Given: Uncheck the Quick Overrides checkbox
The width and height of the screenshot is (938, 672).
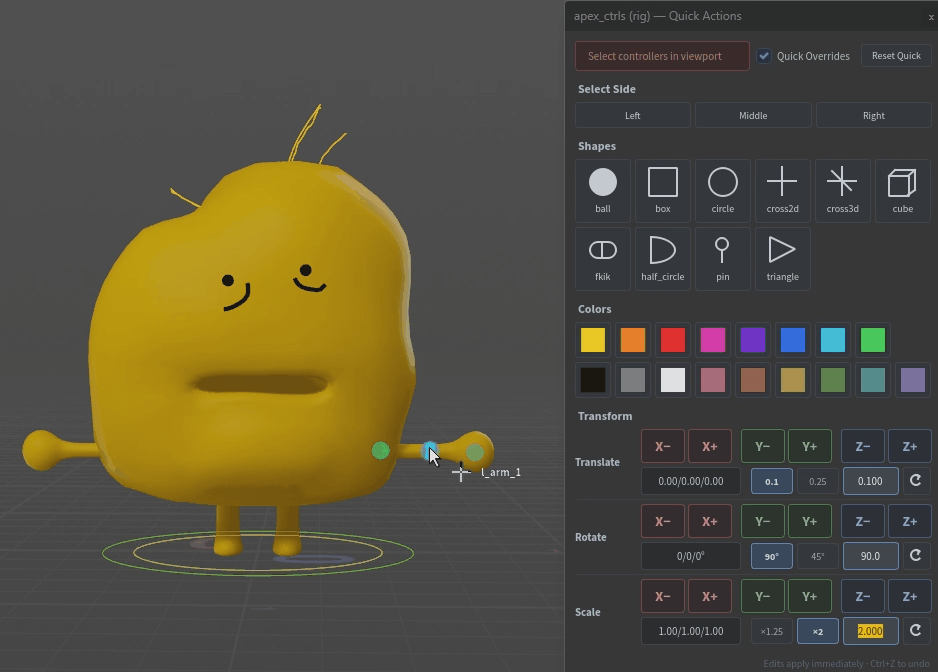Looking at the screenshot, I should 764,56.
